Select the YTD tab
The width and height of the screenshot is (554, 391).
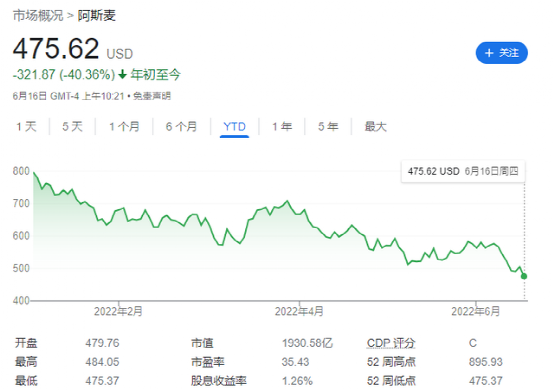pyautogui.click(x=235, y=126)
